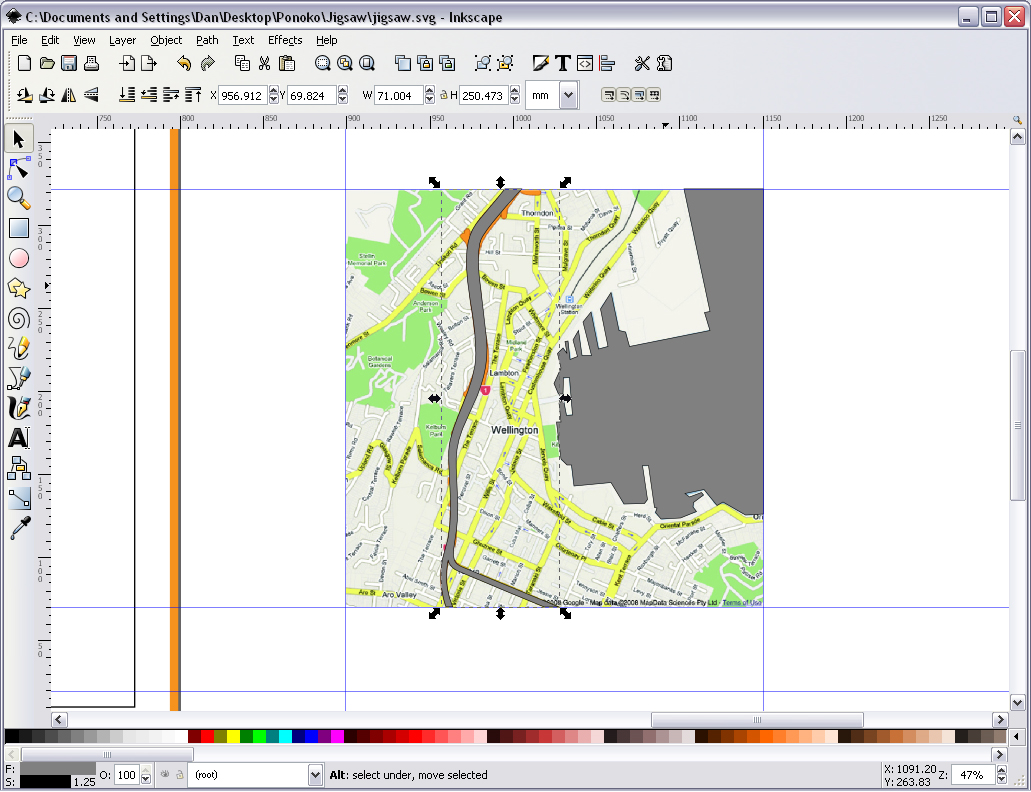The image size is (1031, 792).
Task: Open the Path menu
Action: point(207,40)
